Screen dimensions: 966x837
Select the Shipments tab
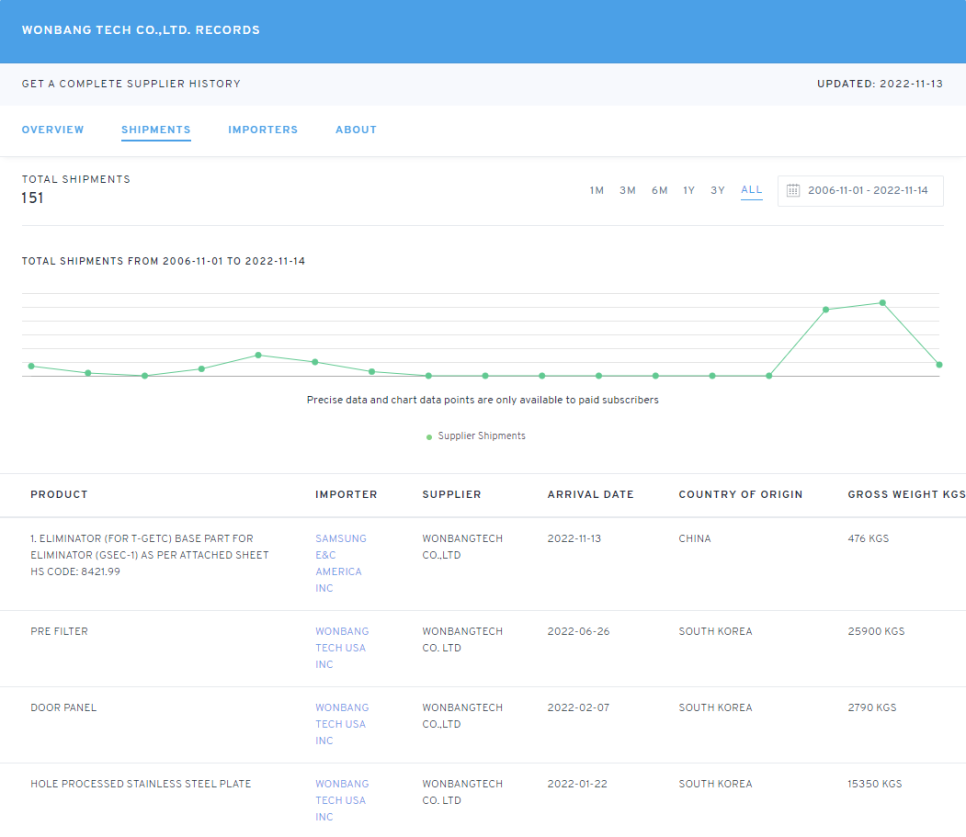pyautogui.click(x=156, y=130)
